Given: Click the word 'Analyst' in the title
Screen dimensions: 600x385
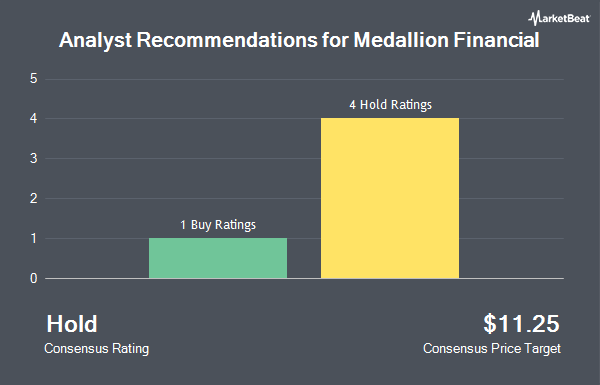Looking at the screenshot, I should (x=95, y=41).
